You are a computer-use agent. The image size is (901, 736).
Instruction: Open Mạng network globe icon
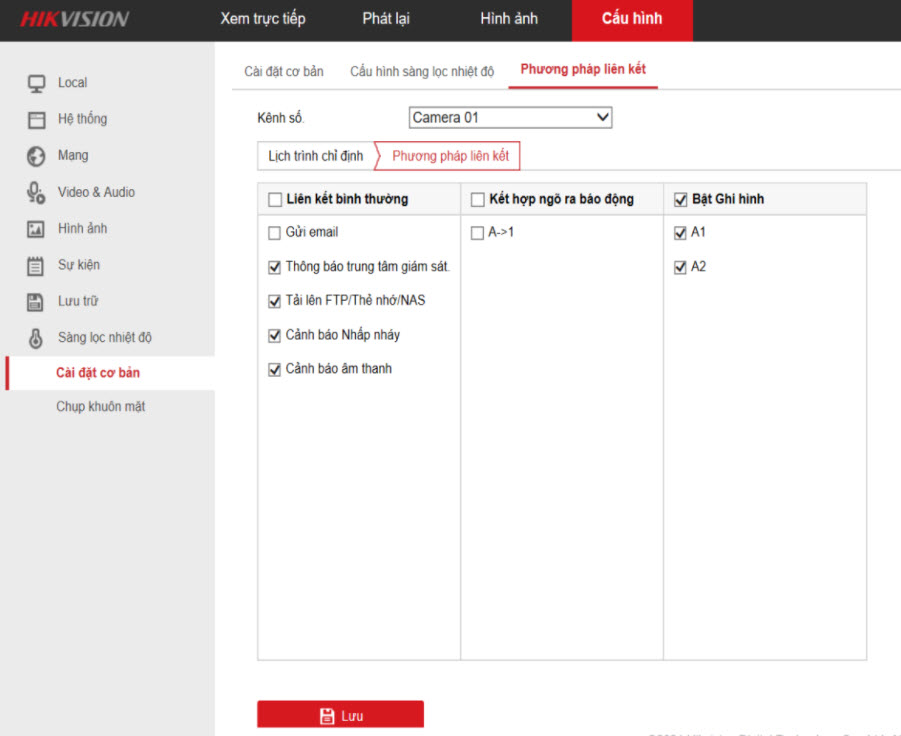coord(36,156)
